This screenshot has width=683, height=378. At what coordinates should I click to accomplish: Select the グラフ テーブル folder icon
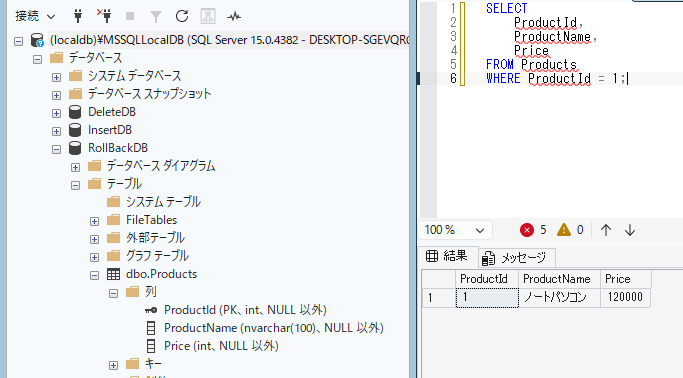(x=113, y=256)
